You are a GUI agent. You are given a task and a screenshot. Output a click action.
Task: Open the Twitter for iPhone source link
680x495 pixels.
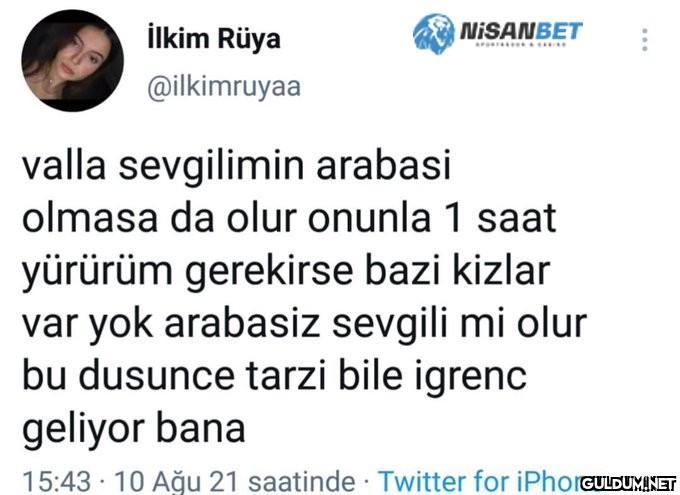(x=479, y=481)
